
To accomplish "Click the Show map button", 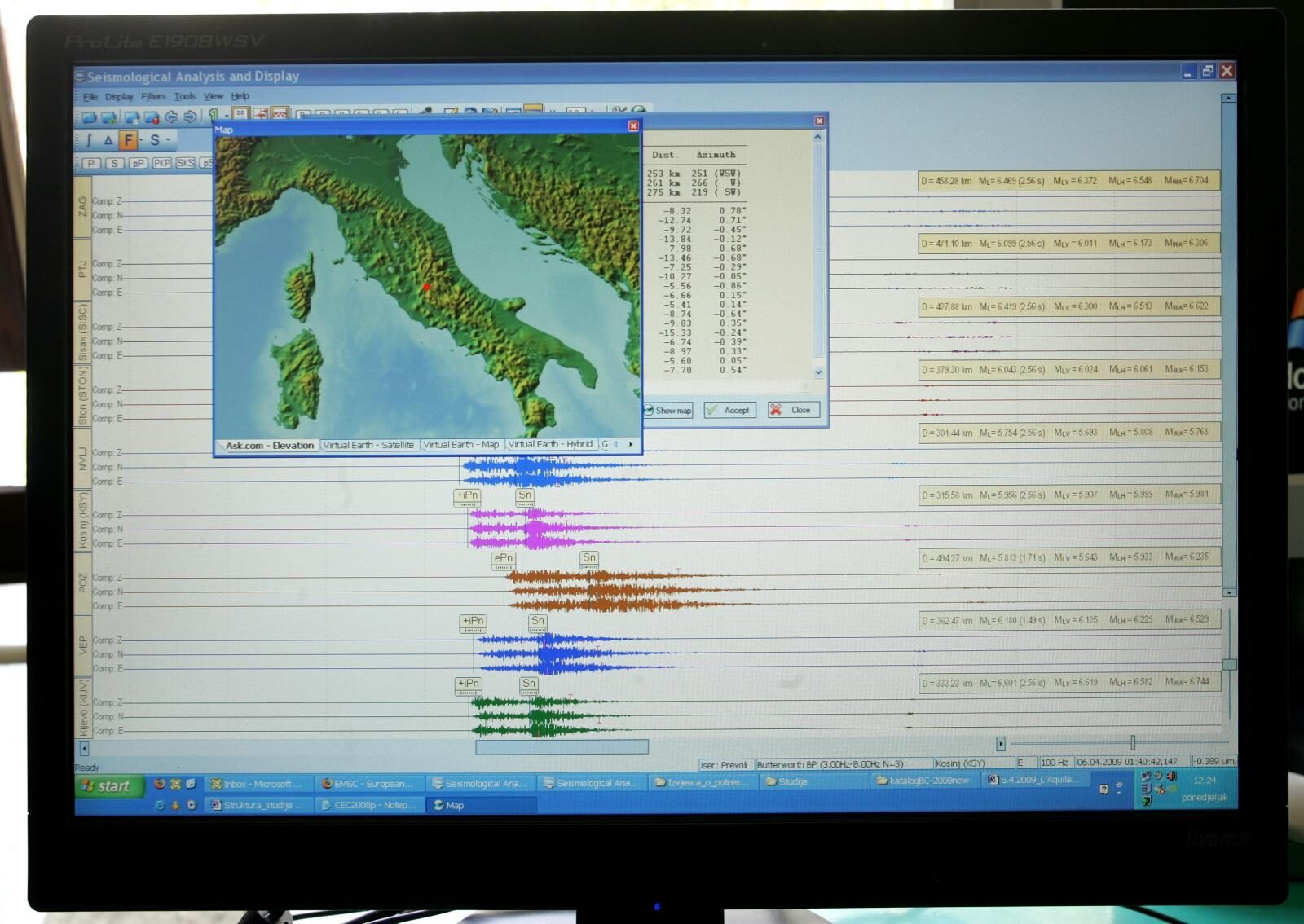I will [667, 410].
